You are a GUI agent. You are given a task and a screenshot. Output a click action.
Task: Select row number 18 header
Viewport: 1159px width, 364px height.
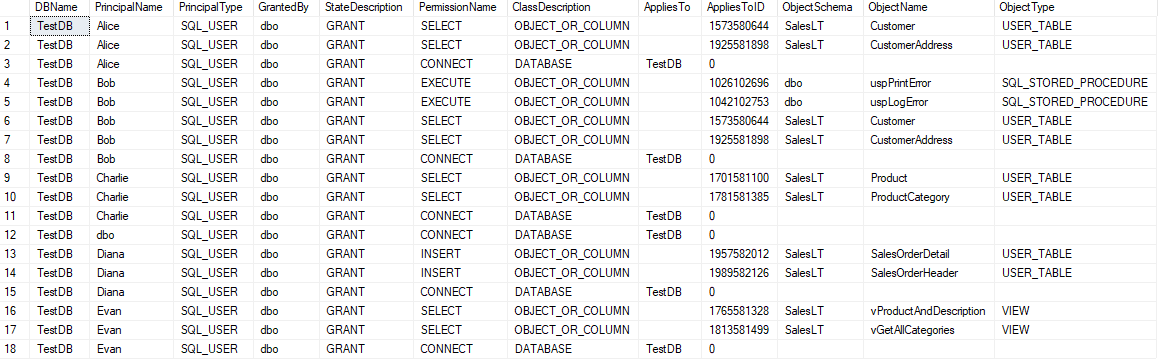(15, 348)
